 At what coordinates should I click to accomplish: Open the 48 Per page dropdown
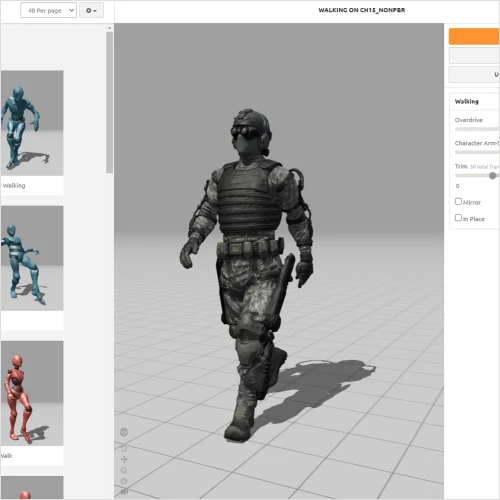click(x=48, y=10)
